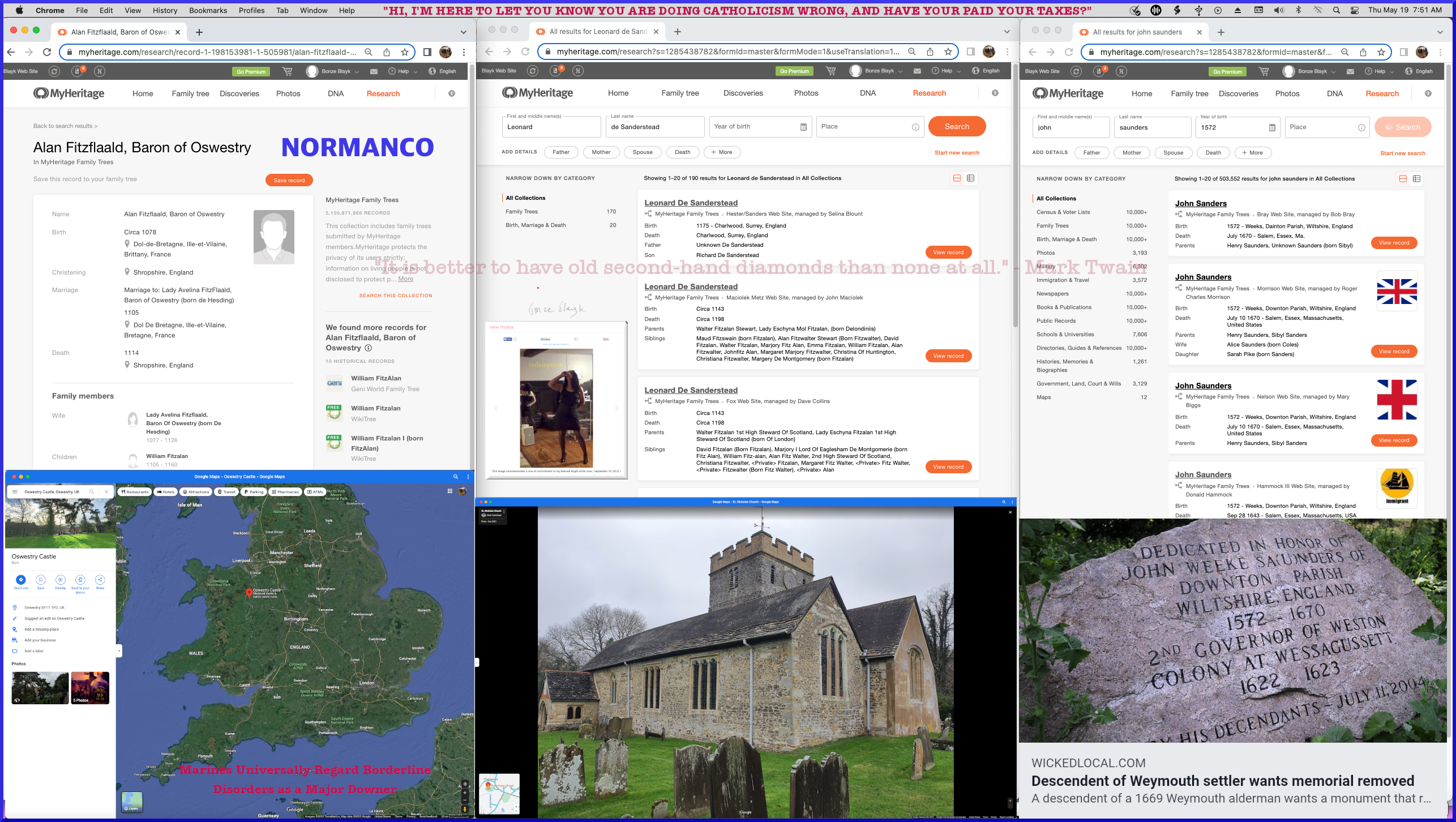Expand '+ More' details in the john saunders search

1252,153
